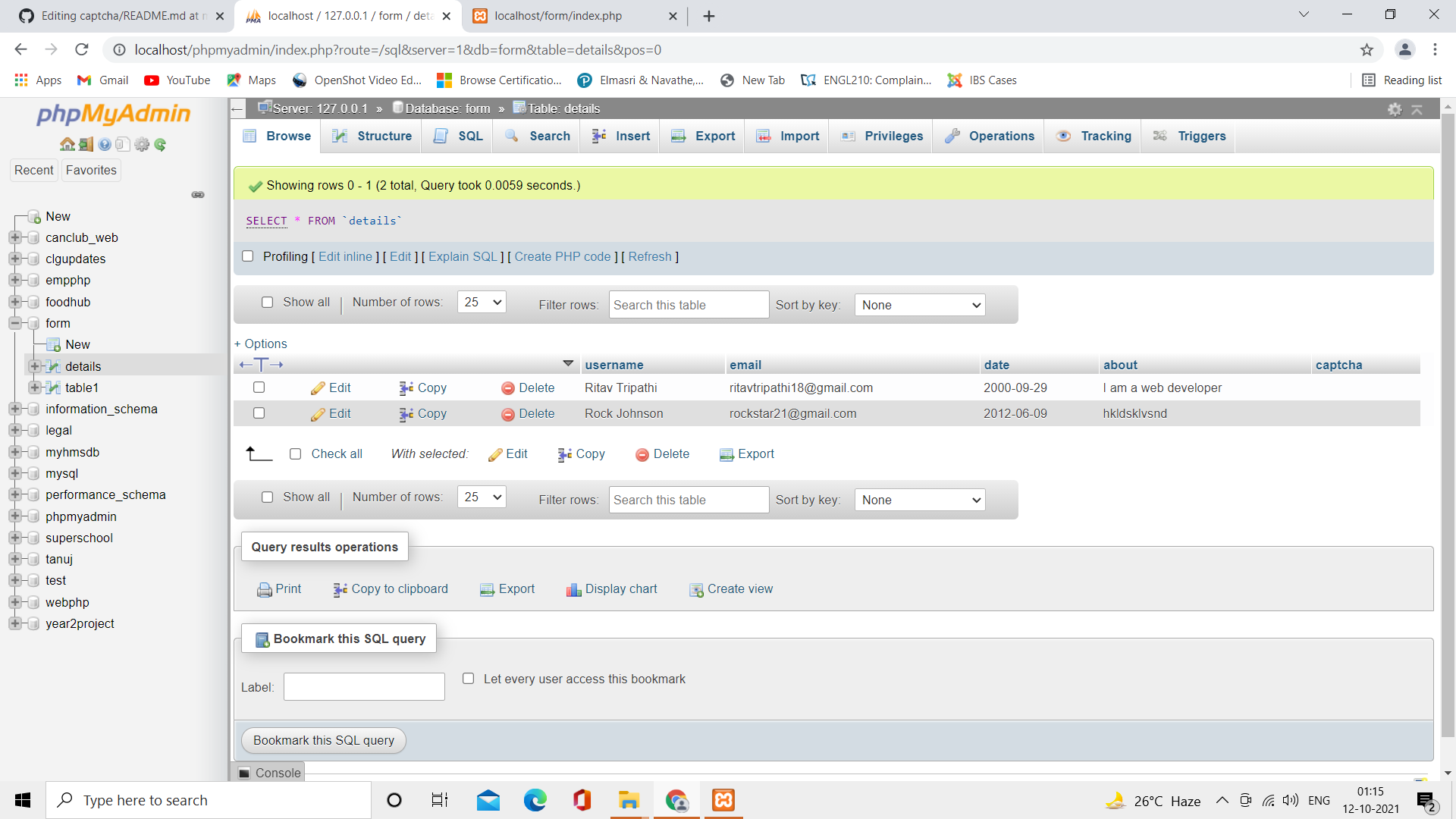
Task: Click the Delete icon for Rock Johnson row
Action: coord(507,414)
